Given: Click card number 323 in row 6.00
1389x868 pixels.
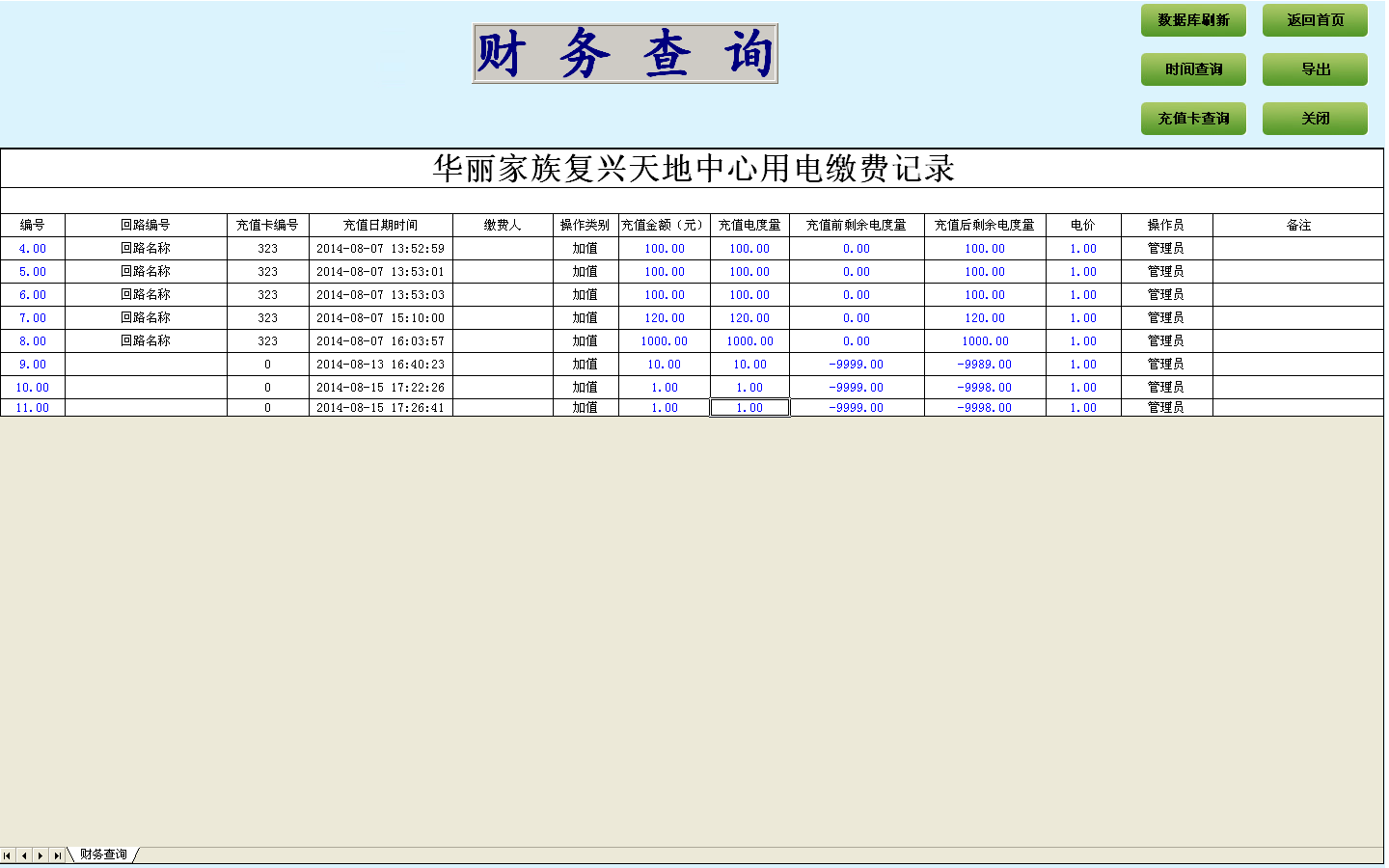Looking at the screenshot, I should [268, 295].
